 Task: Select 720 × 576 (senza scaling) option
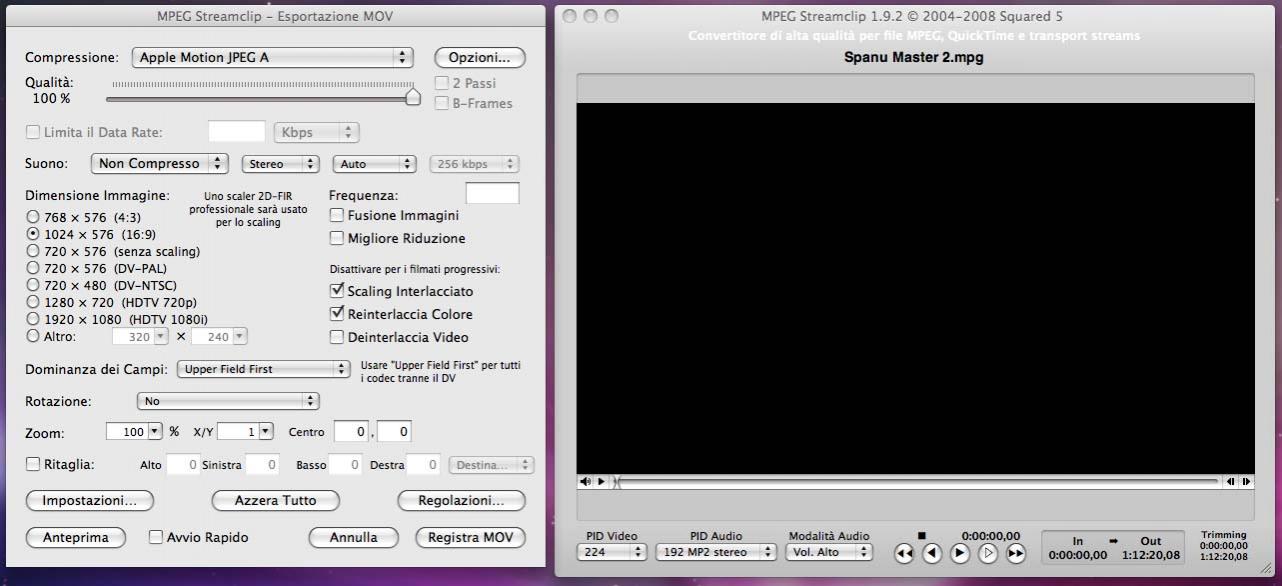33,251
